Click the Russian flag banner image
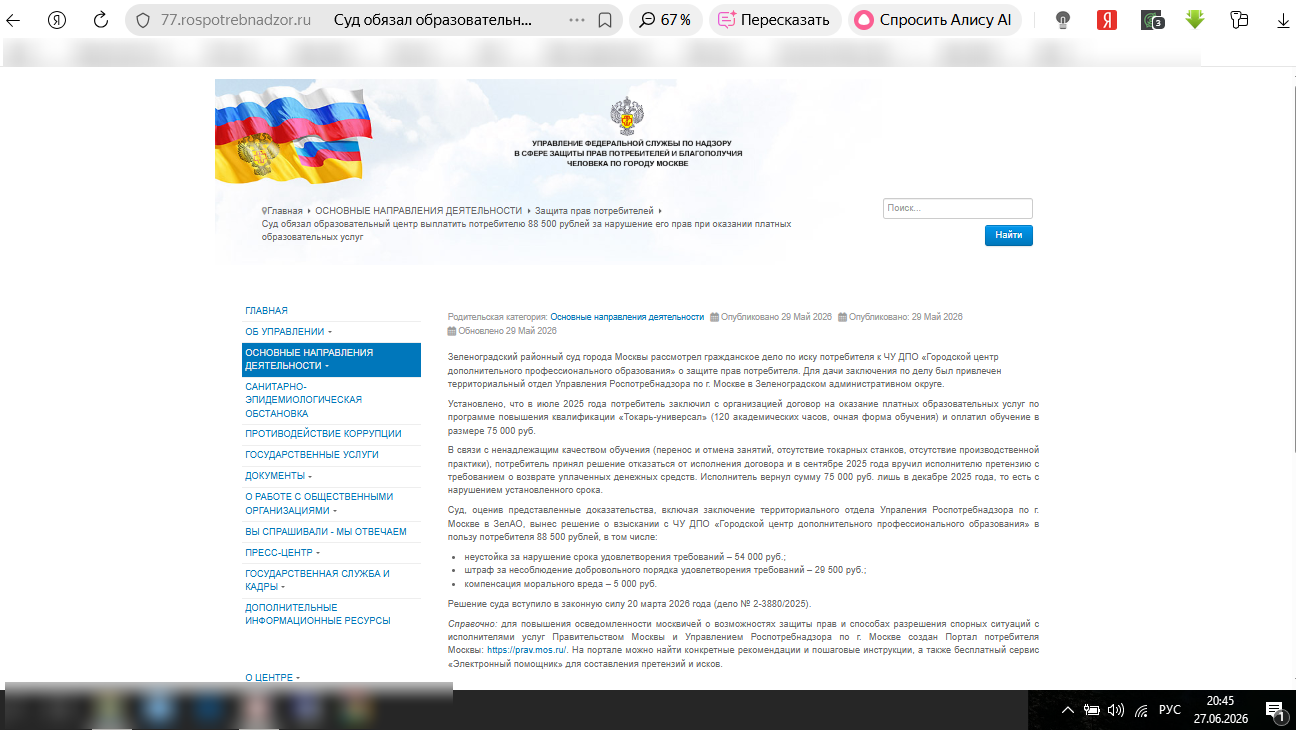The image size is (1296, 730). click(292, 130)
